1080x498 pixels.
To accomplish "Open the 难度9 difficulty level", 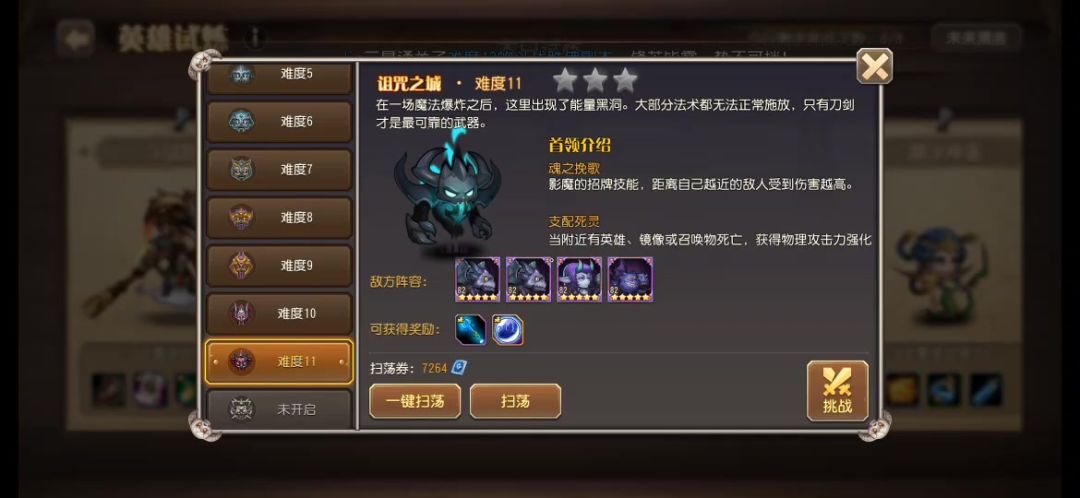I will tap(279, 266).
